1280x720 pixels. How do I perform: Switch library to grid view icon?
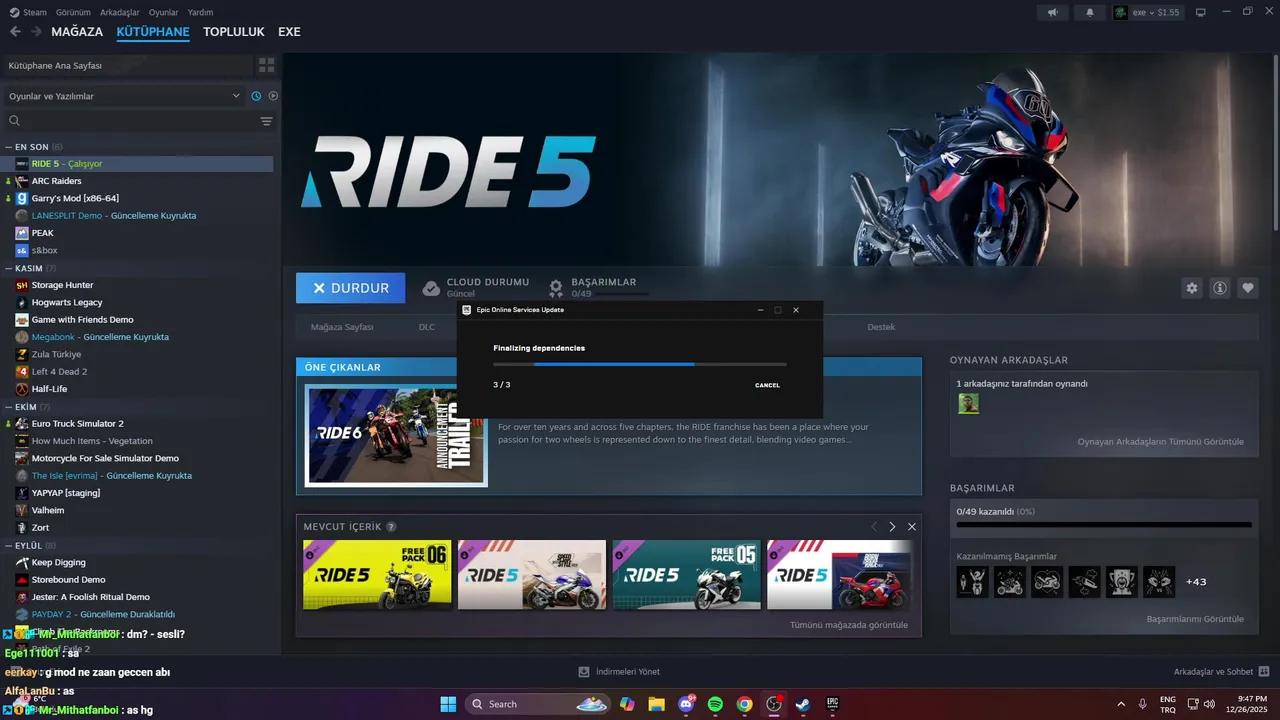[266, 65]
